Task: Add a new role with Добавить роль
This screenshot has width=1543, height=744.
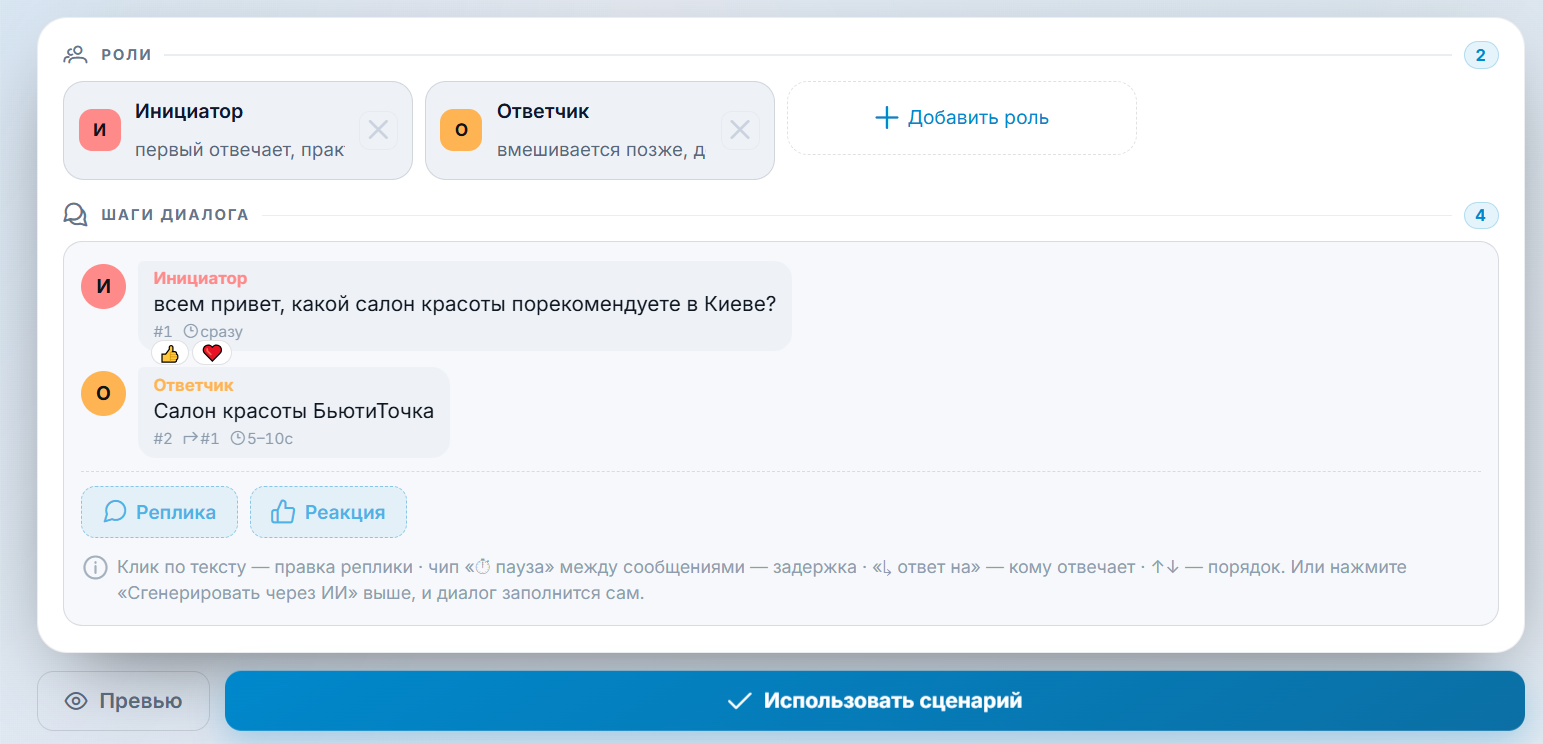Action: click(962, 118)
